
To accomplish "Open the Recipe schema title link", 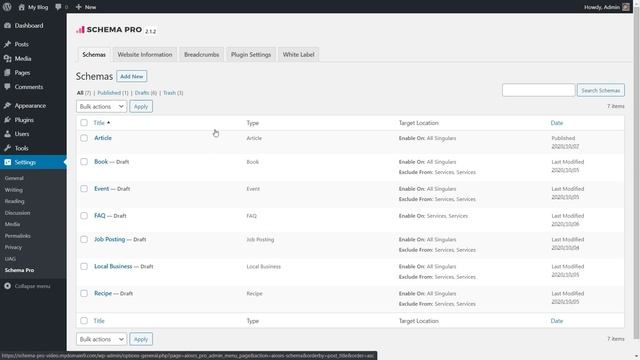I will click(x=103, y=293).
